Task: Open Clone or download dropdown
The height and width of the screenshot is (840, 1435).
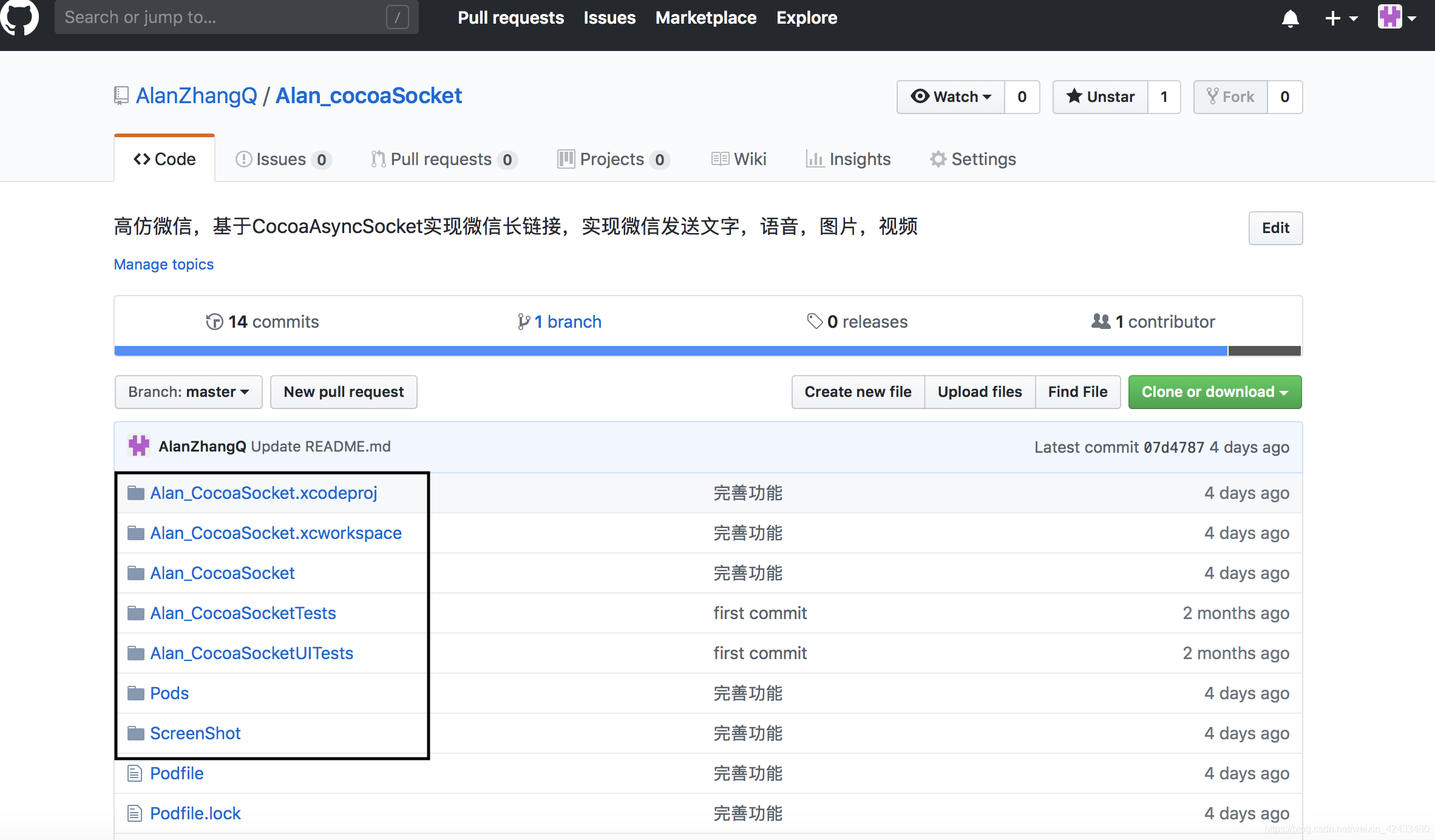Action: pyautogui.click(x=1215, y=392)
